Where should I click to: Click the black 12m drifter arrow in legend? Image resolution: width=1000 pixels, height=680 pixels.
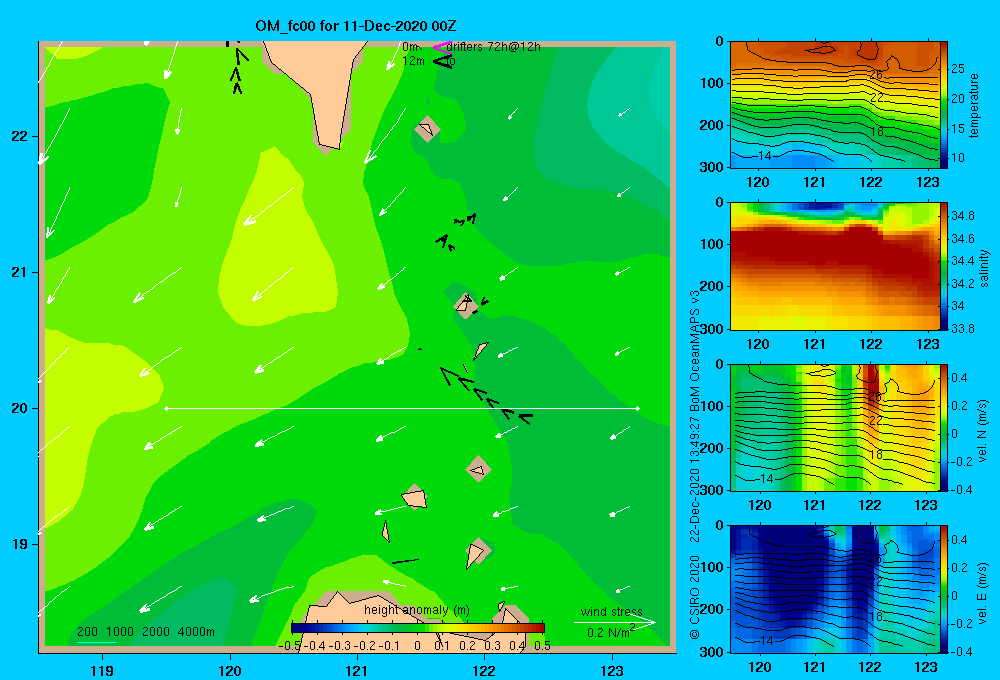442,61
